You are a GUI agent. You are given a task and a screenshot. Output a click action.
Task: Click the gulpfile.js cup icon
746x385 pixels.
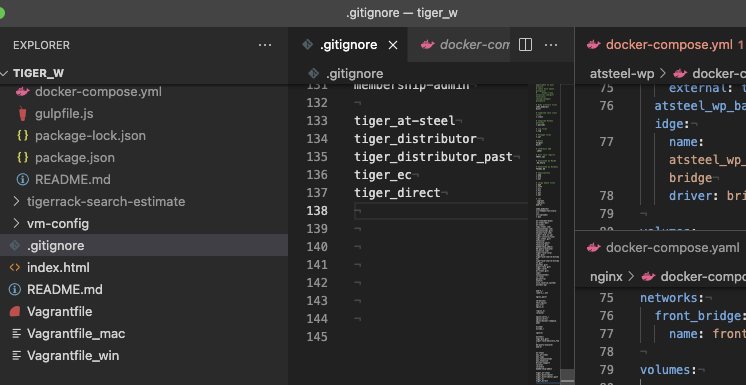pos(22,114)
